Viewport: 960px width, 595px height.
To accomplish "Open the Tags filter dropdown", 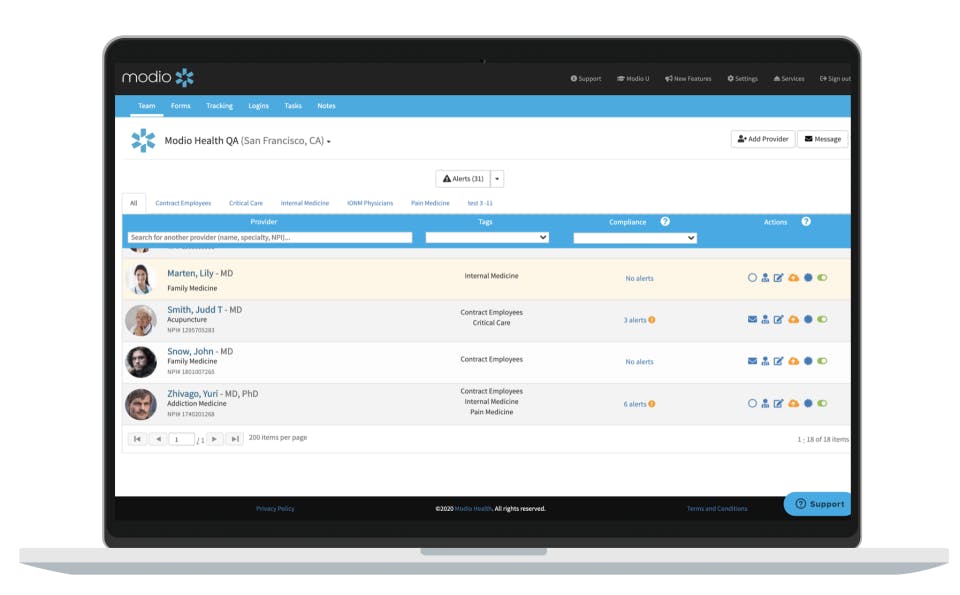I will pos(487,237).
